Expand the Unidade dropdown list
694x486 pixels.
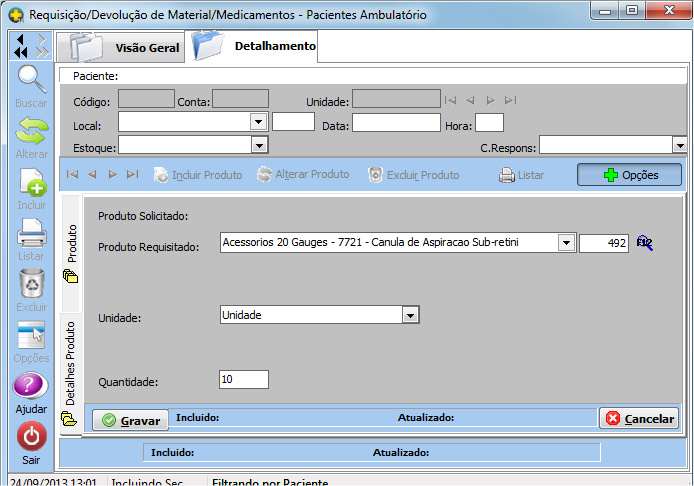point(409,315)
